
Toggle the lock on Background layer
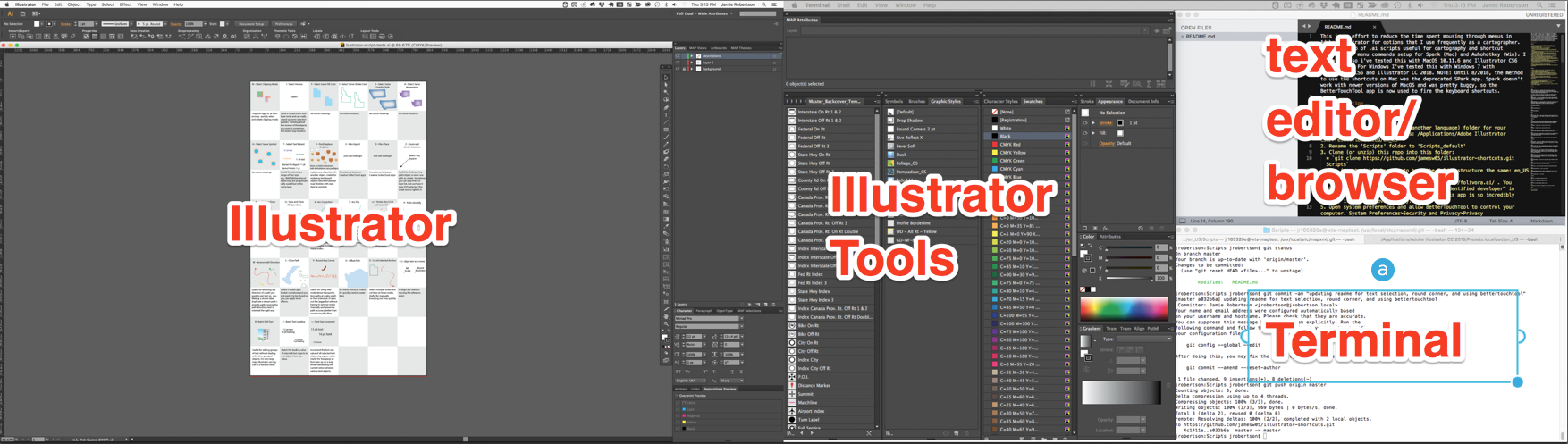684,69
